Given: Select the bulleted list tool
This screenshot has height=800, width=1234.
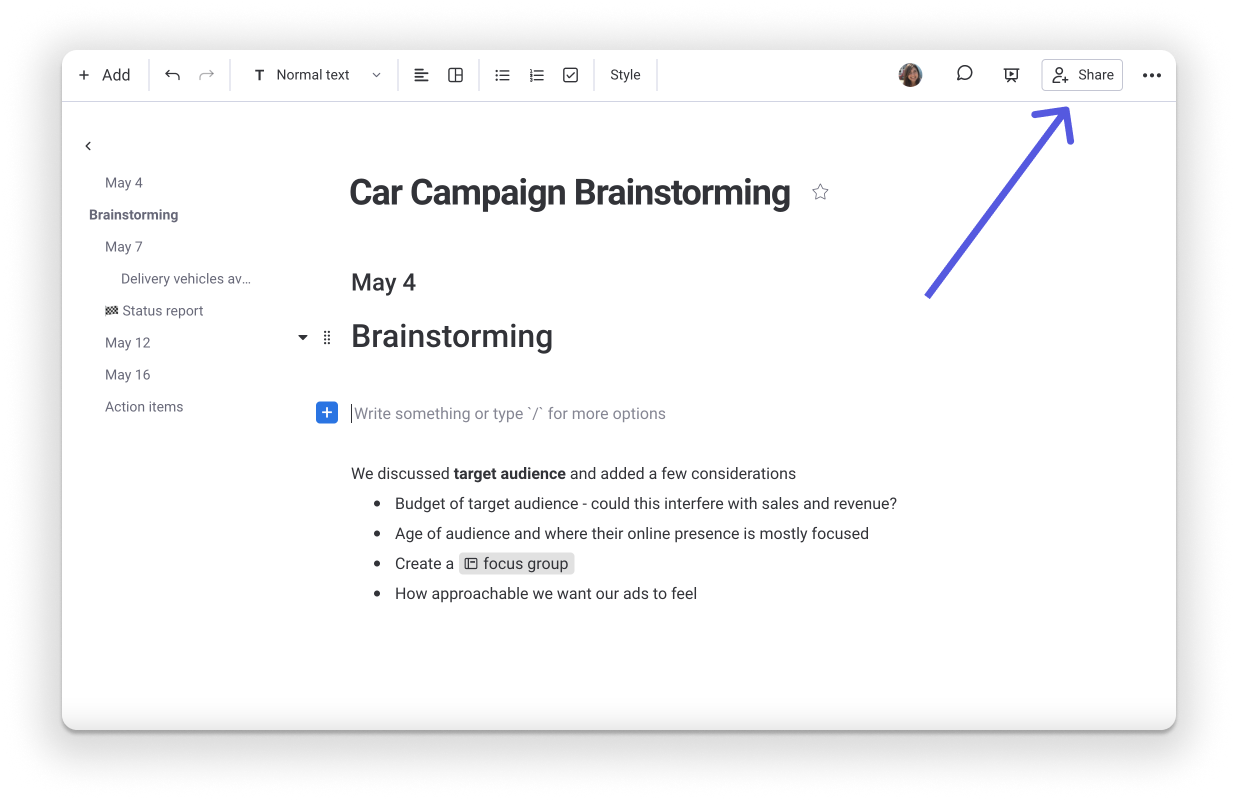Looking at the screenshot, I should pos(502,74).
